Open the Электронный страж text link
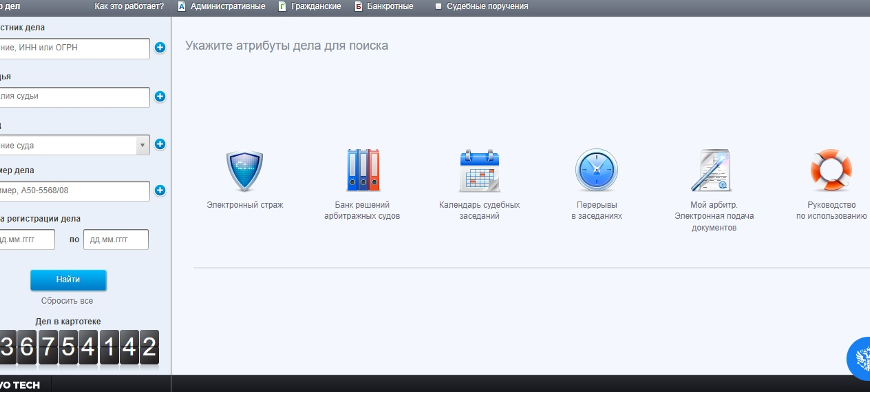Screen dimensions: 870x393 point(245,205)
